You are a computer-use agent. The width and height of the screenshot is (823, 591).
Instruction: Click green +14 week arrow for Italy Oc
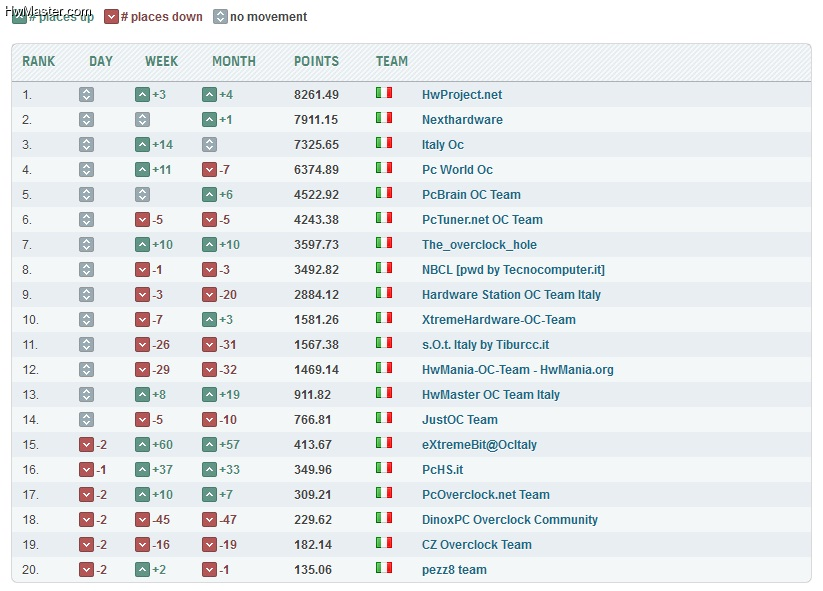click(x=142, y=144)
